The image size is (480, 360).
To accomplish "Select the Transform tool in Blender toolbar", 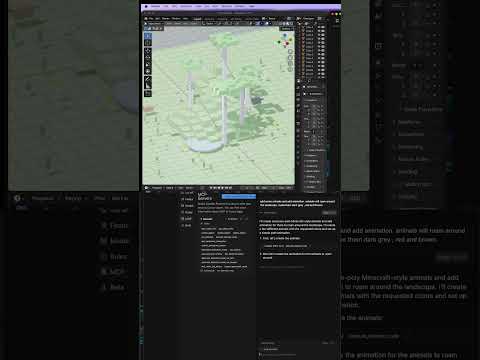I will (148, 71).
